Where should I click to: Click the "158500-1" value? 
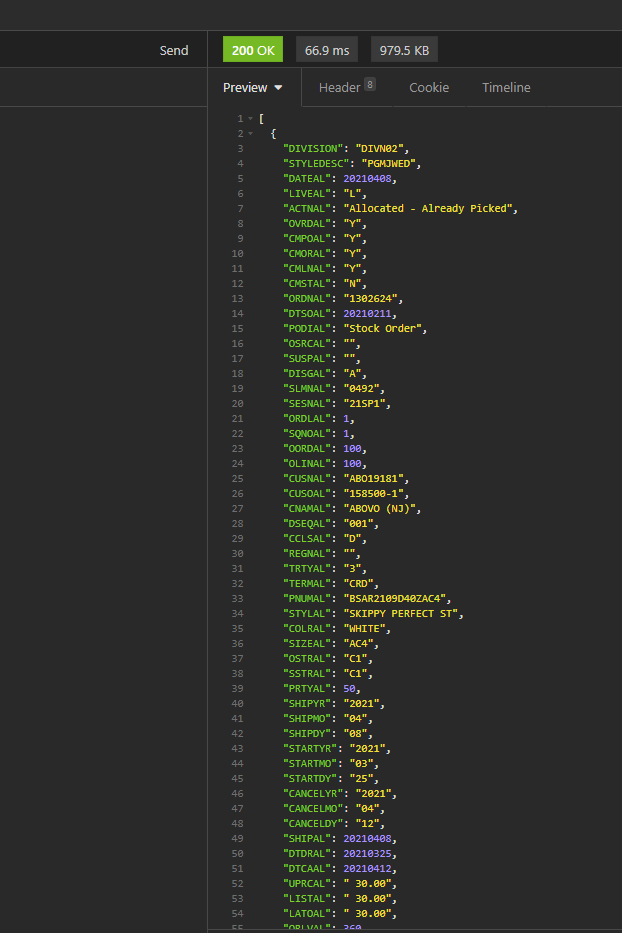(373, 494)
